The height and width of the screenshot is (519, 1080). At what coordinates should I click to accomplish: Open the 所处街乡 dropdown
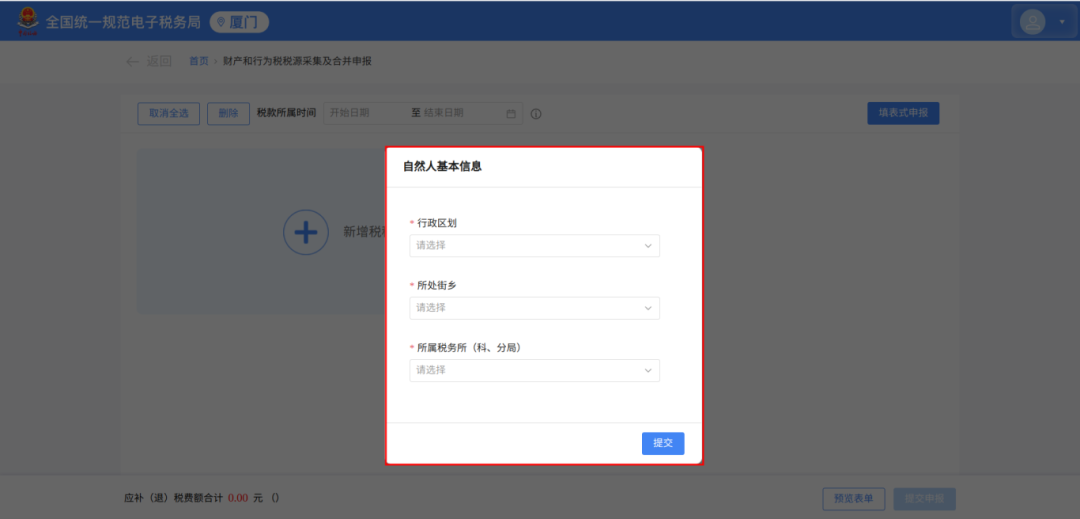coord(534,308)
